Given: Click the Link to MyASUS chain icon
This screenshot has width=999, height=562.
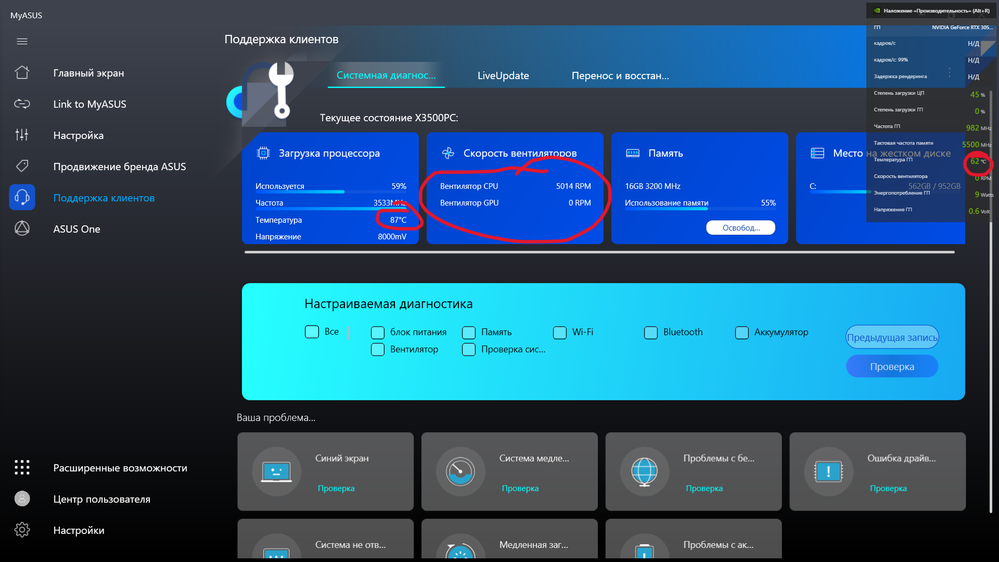Looking at the screenshot, I should coord(22,104).
